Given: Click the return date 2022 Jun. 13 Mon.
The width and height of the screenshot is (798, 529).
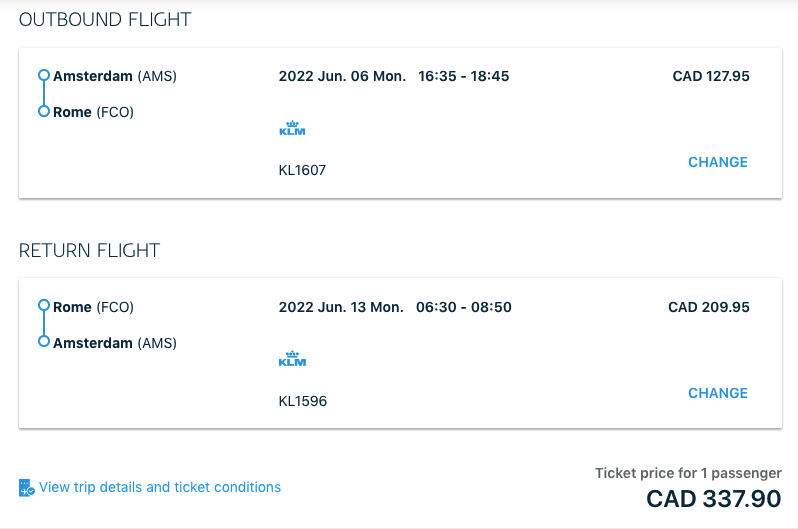Looking at the screenshot, I should tap(341, 308).
